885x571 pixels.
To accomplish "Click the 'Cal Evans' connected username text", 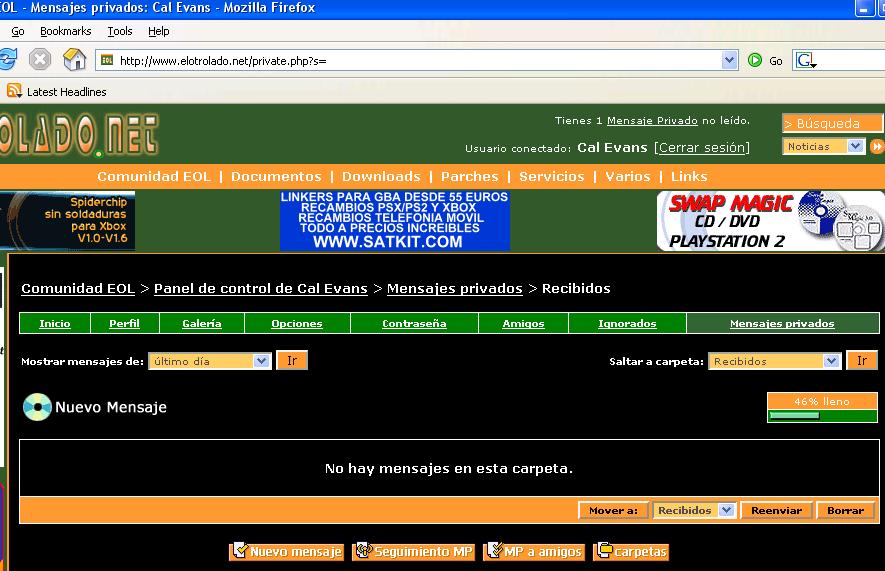I will click(612, 147).
